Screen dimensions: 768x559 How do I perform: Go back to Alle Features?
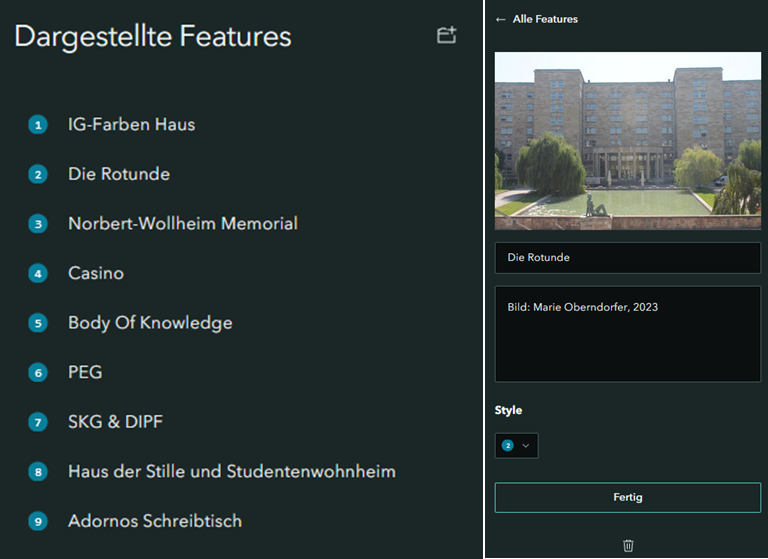pos(545,19)
